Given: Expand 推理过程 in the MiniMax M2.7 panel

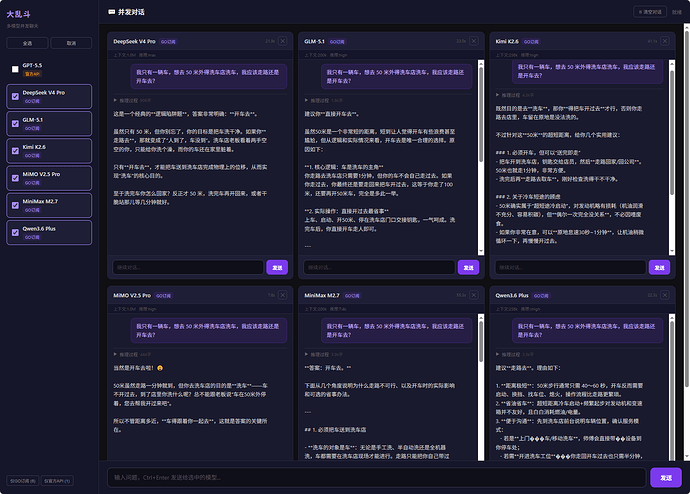Looking at the screenshot, I should (323, 354).
